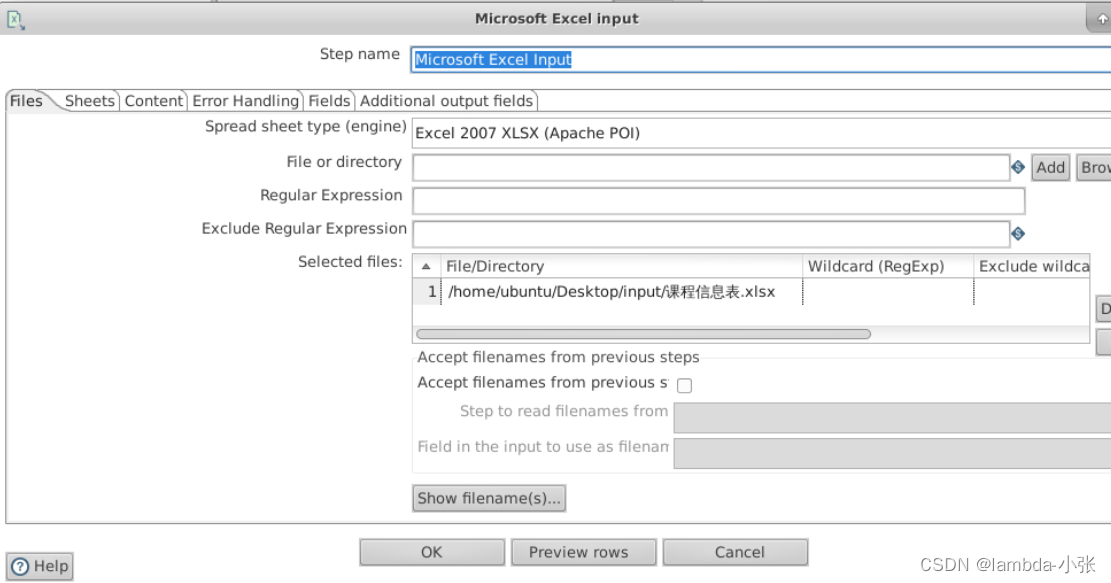Click into Regular Expression field
Viewport: 1111px width, 583px height.
[x=718, y=200]
